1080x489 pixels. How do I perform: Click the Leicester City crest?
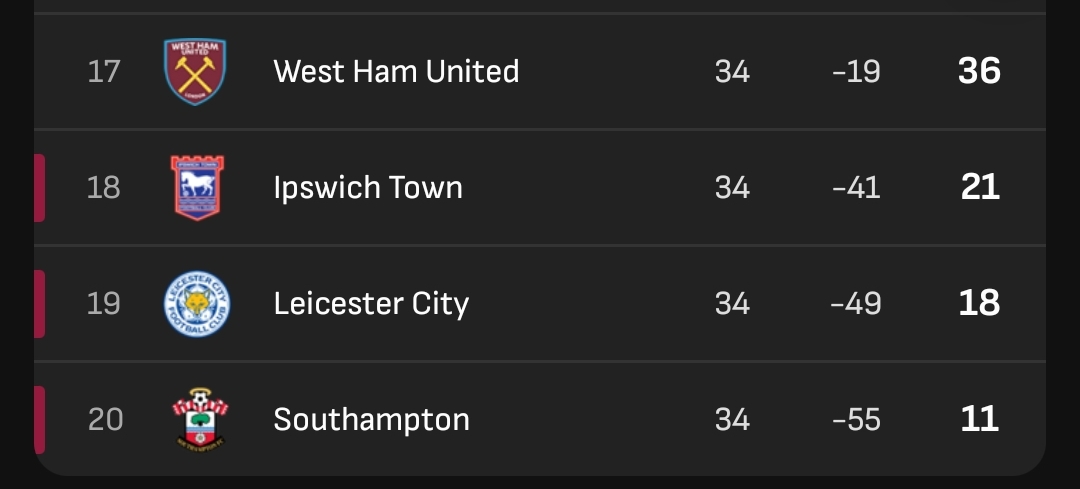[x=197, y=304]
